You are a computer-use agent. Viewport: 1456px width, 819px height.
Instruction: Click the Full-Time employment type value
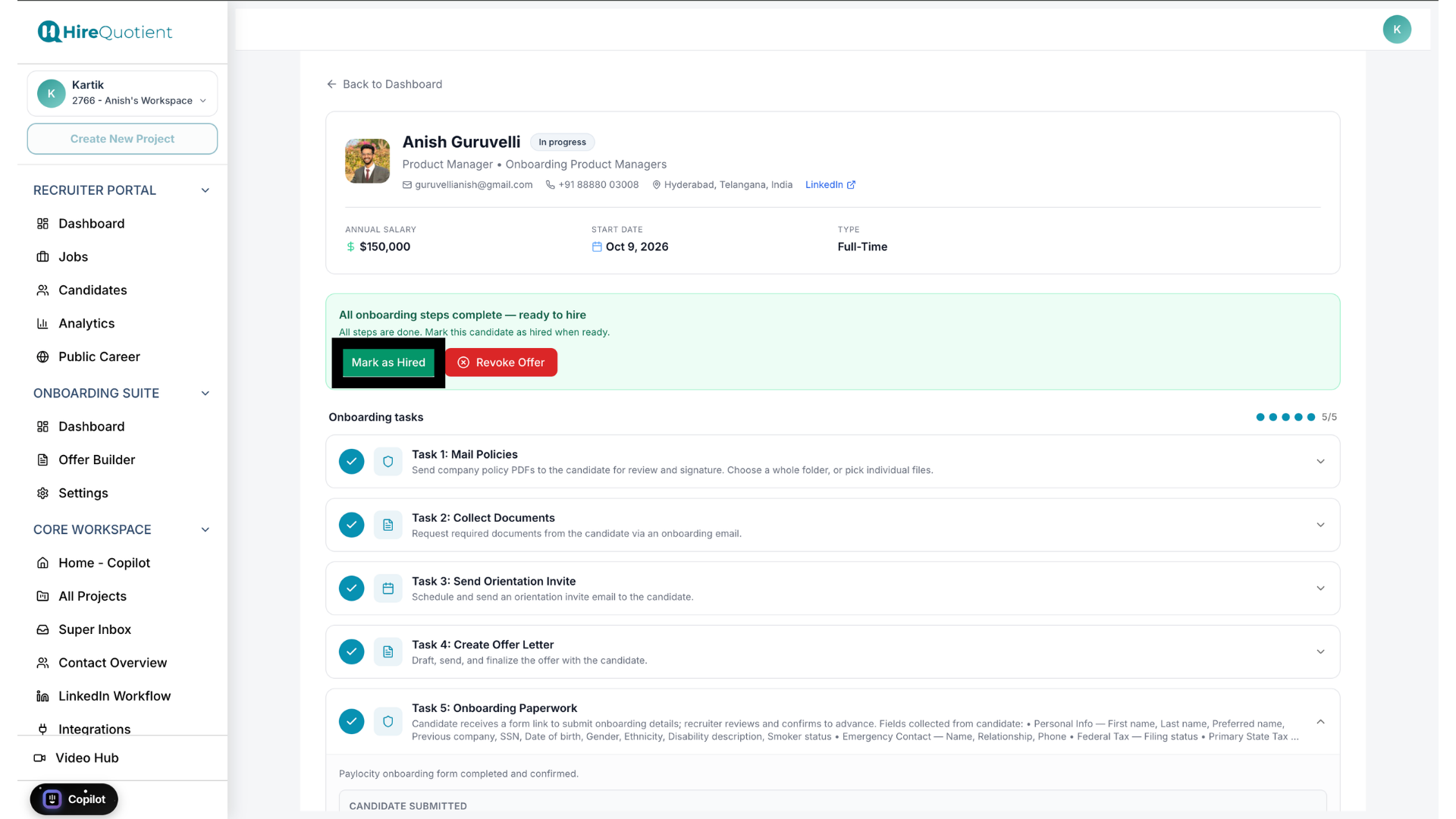click(x=862, y=247)
